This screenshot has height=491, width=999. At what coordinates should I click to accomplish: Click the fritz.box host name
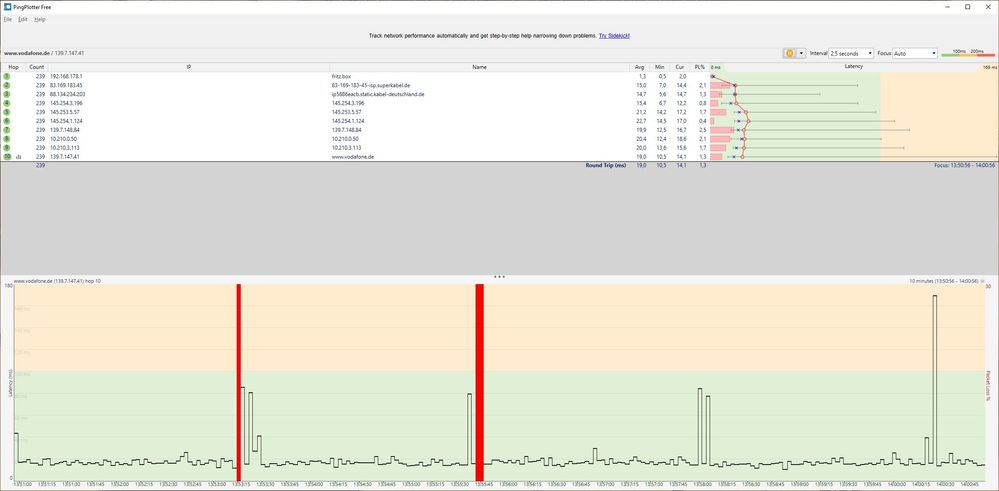coord(341,76)
